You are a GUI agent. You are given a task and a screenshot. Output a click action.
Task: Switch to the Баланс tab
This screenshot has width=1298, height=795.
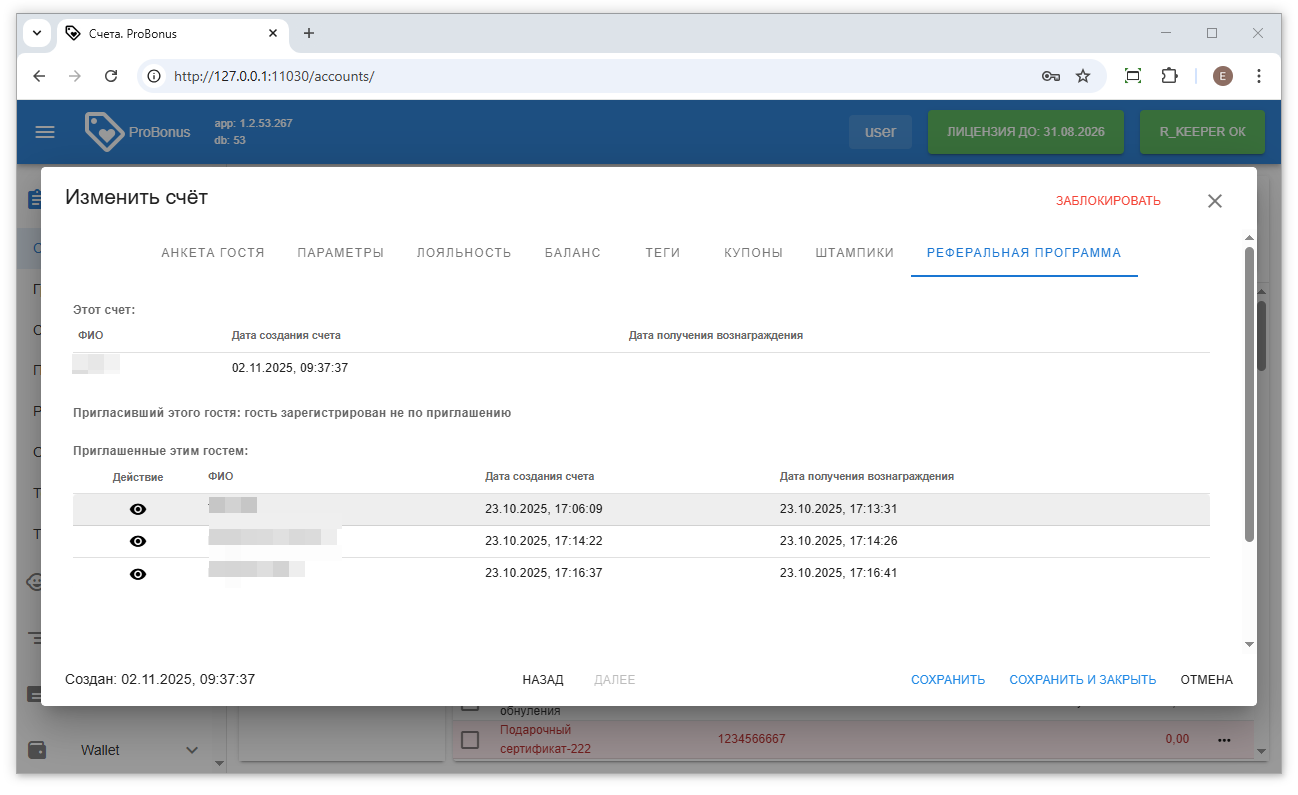pos(572,253)
